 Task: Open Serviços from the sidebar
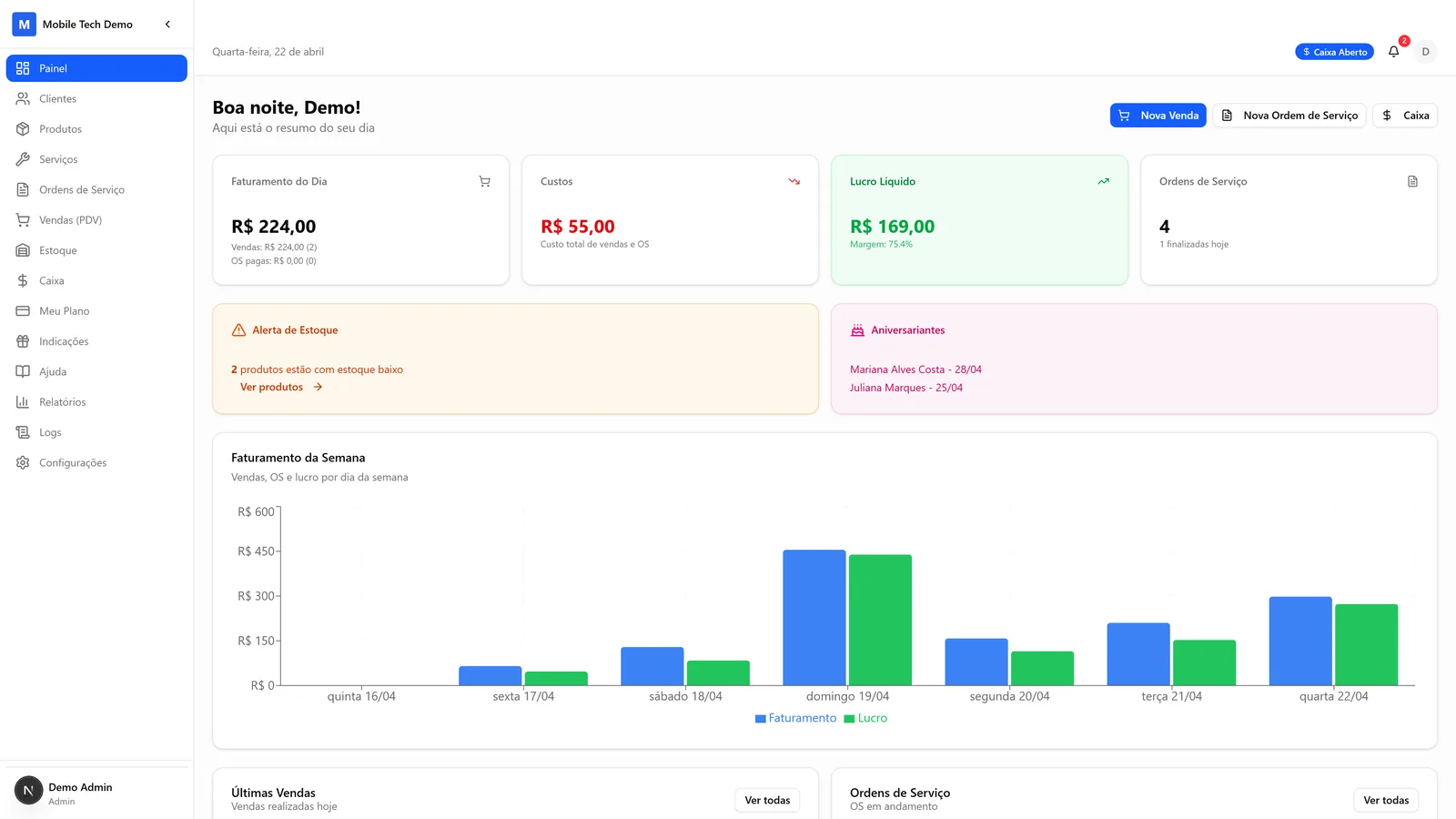[x=96, y=159]
